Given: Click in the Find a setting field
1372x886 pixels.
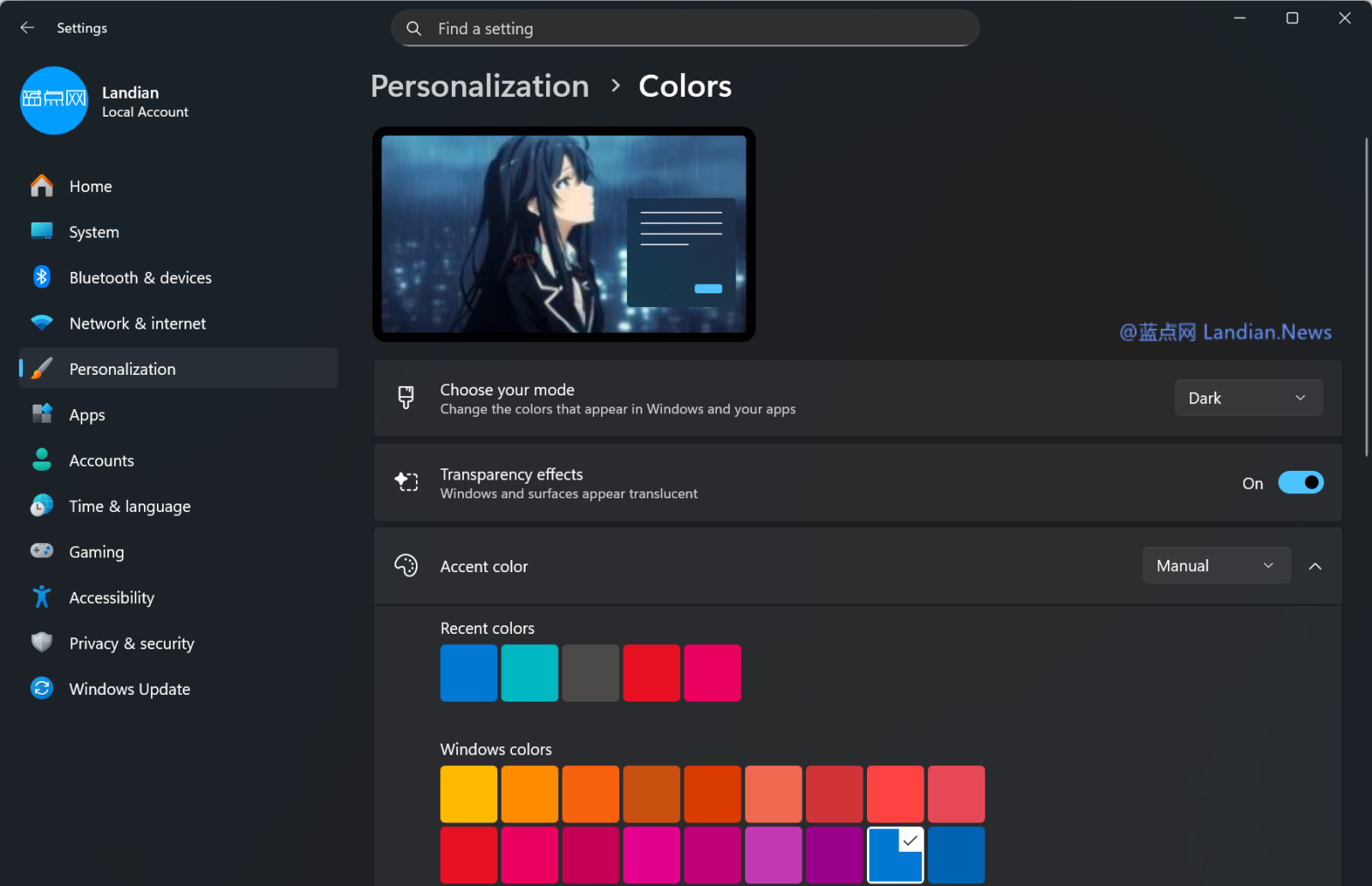Looking at the screenshot, I should (x=685, y=28).
